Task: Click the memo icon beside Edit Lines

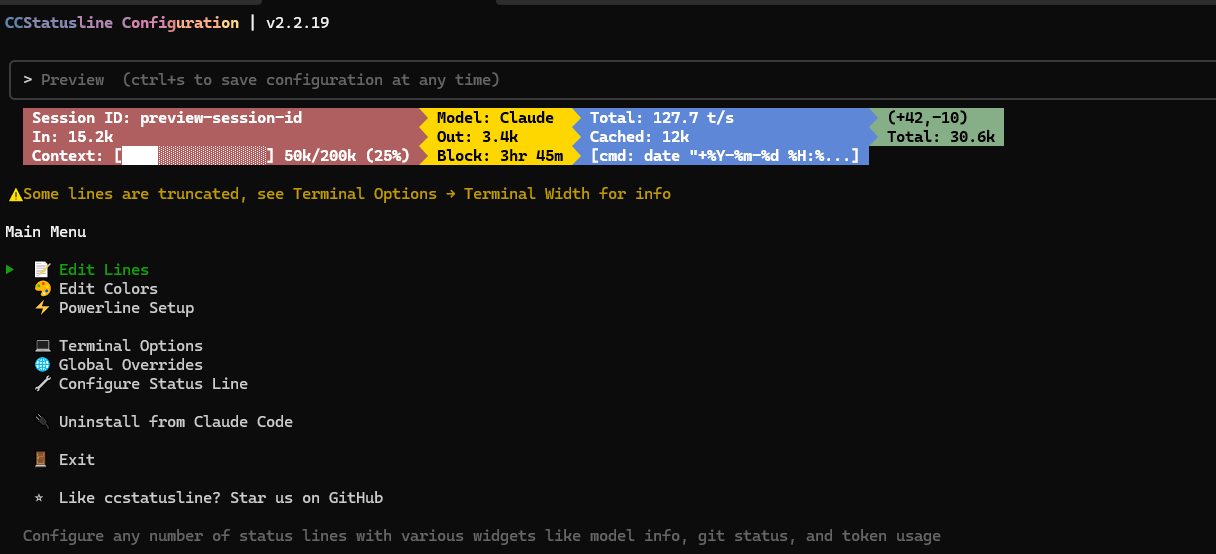Action: (41, 269)
